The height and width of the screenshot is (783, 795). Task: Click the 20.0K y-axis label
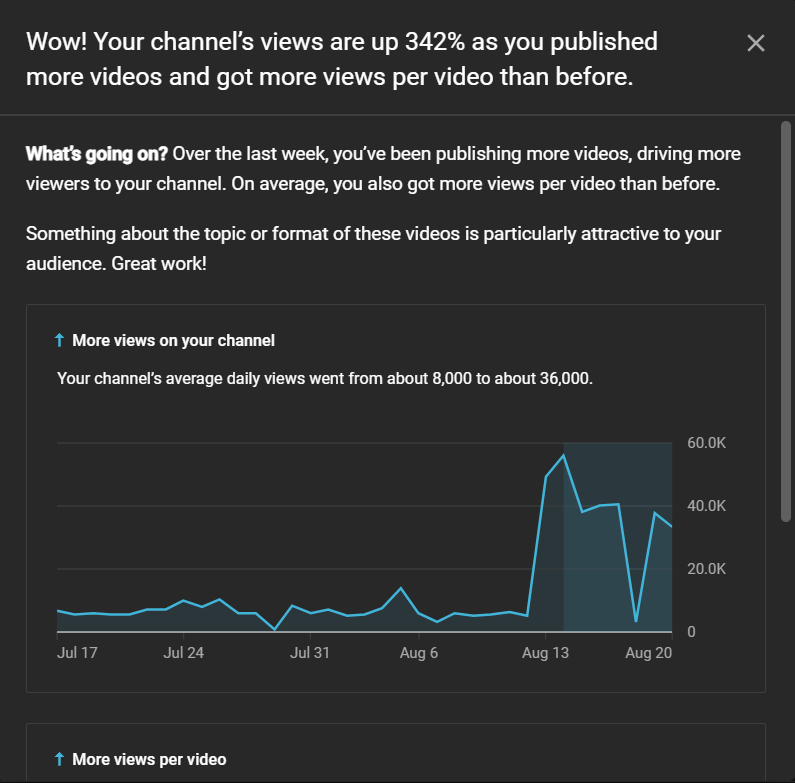(706, 569)
